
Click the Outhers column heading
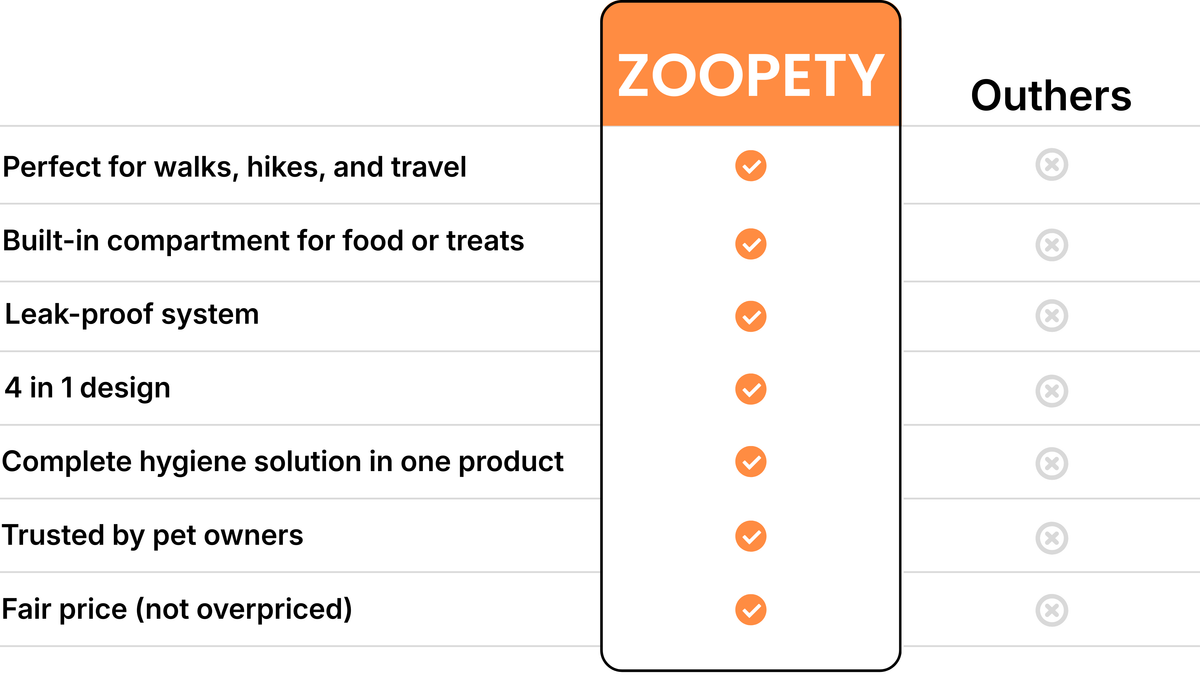[x=1051, y=96]
